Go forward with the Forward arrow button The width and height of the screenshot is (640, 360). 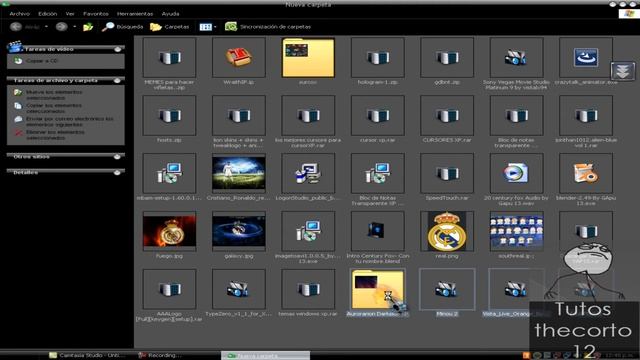coord(61,27)
